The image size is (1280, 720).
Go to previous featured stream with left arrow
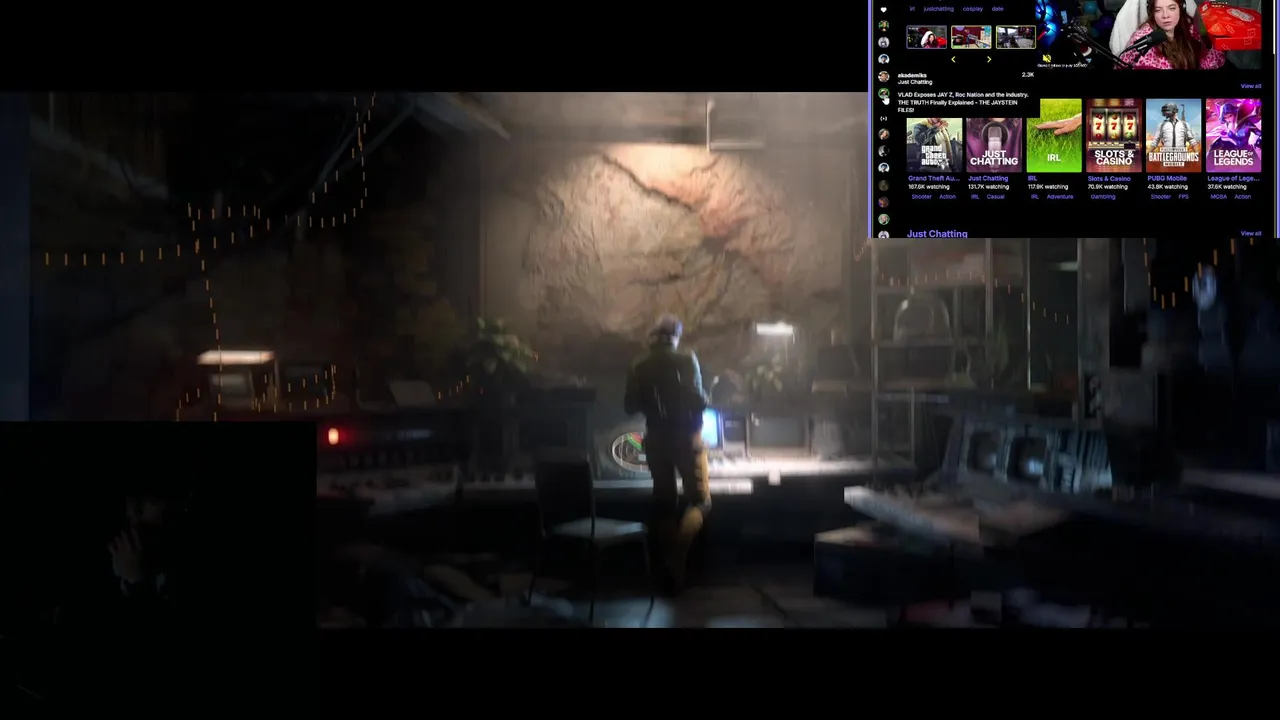pos(953,59)
